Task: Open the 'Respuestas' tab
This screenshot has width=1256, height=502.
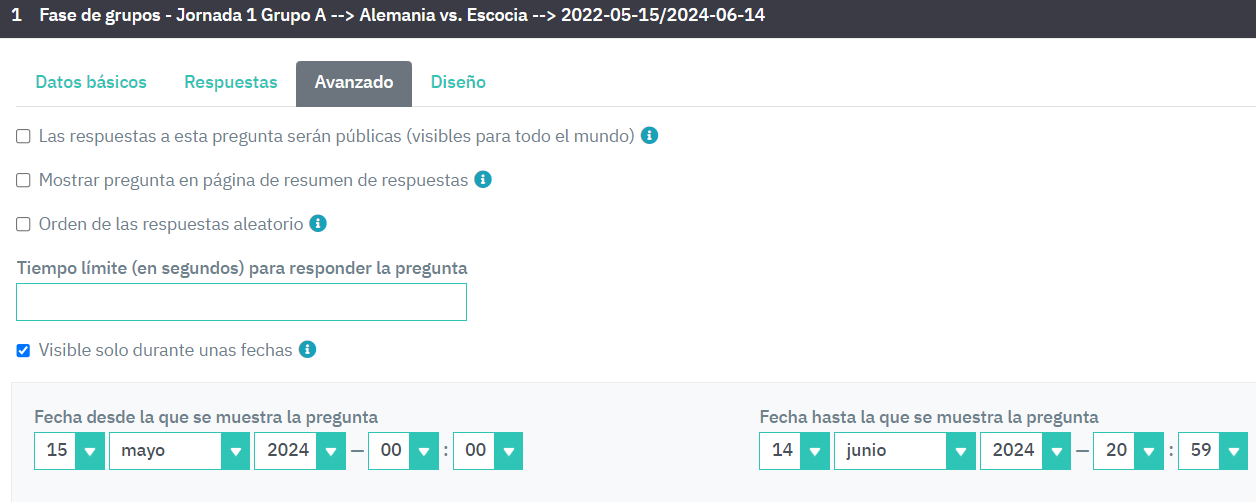Action: click(x=231, y=83)
